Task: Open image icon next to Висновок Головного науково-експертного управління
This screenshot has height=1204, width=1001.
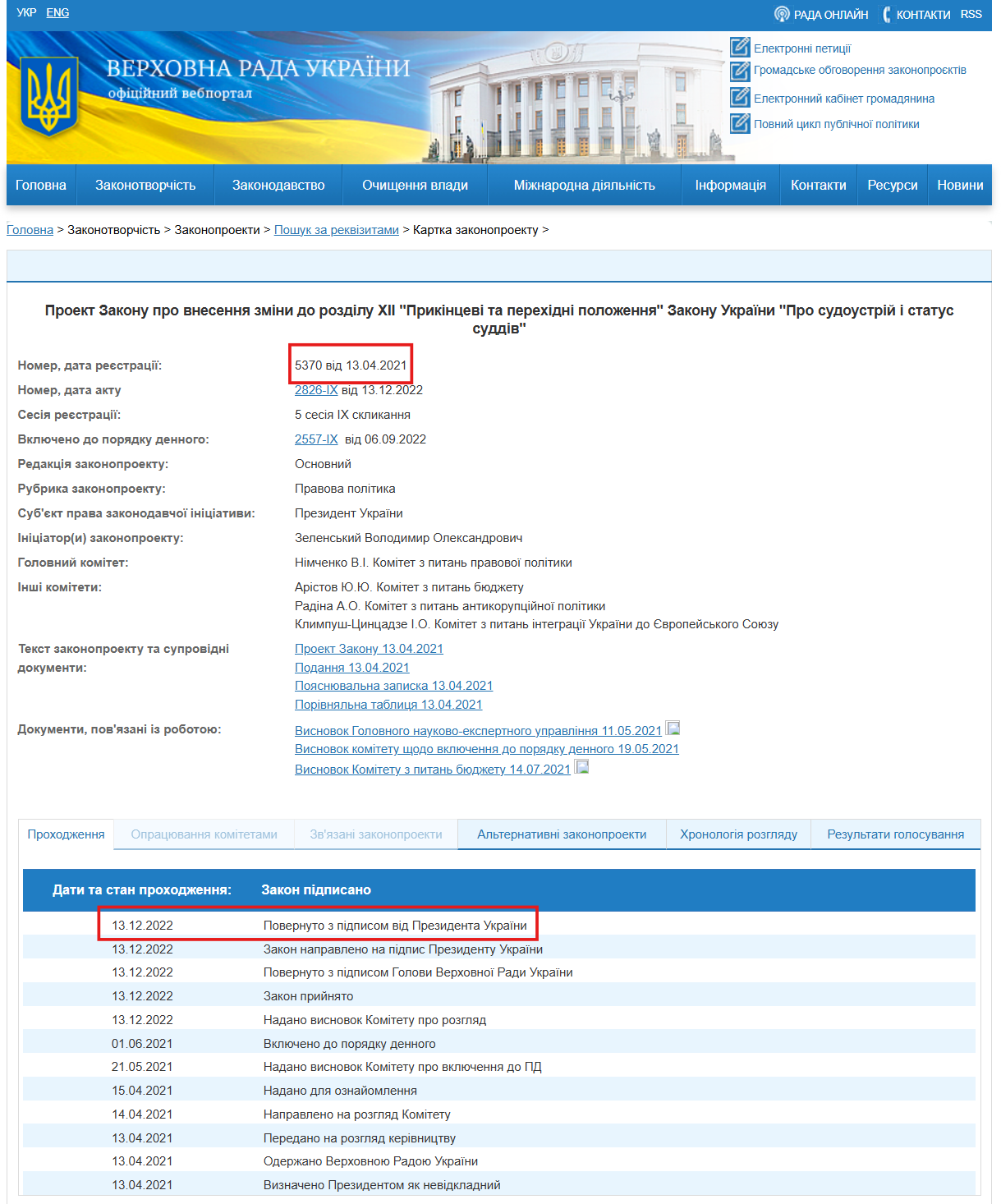Action: coord(673,728)
